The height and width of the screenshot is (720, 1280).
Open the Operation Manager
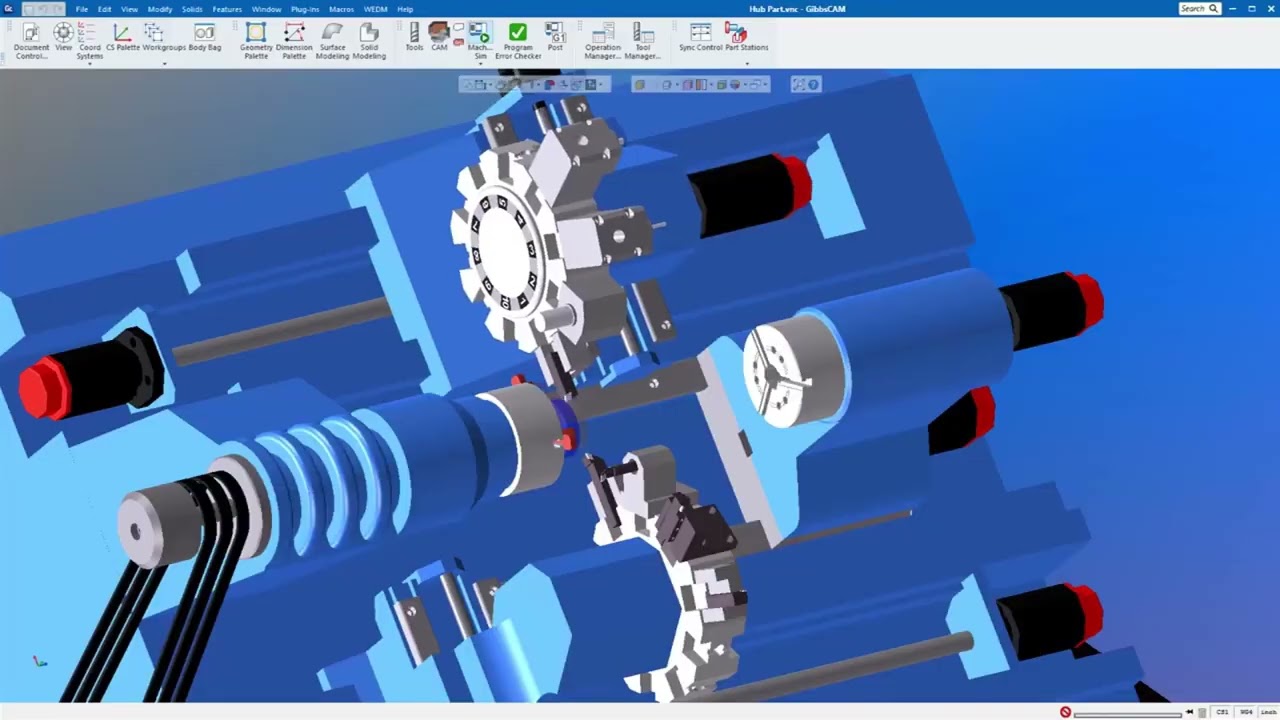(603, 41)
